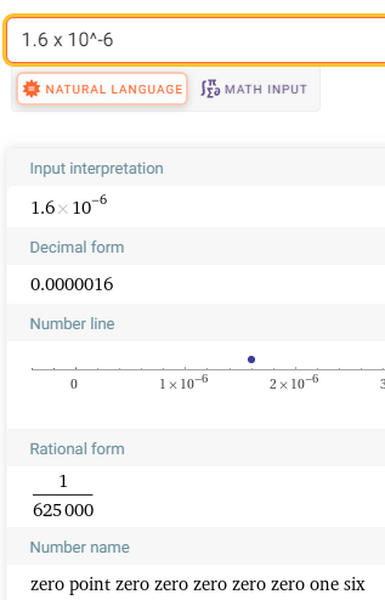Click the fraction 1/625000 result
The height and width of the screenshot is (600, 385).
tap(63, 496)
